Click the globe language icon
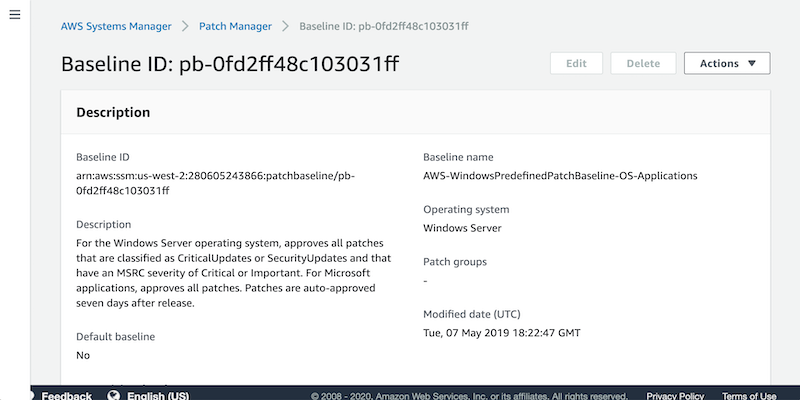Image resolution: width=800 pixels, height=400 pixels. [114, 395]
